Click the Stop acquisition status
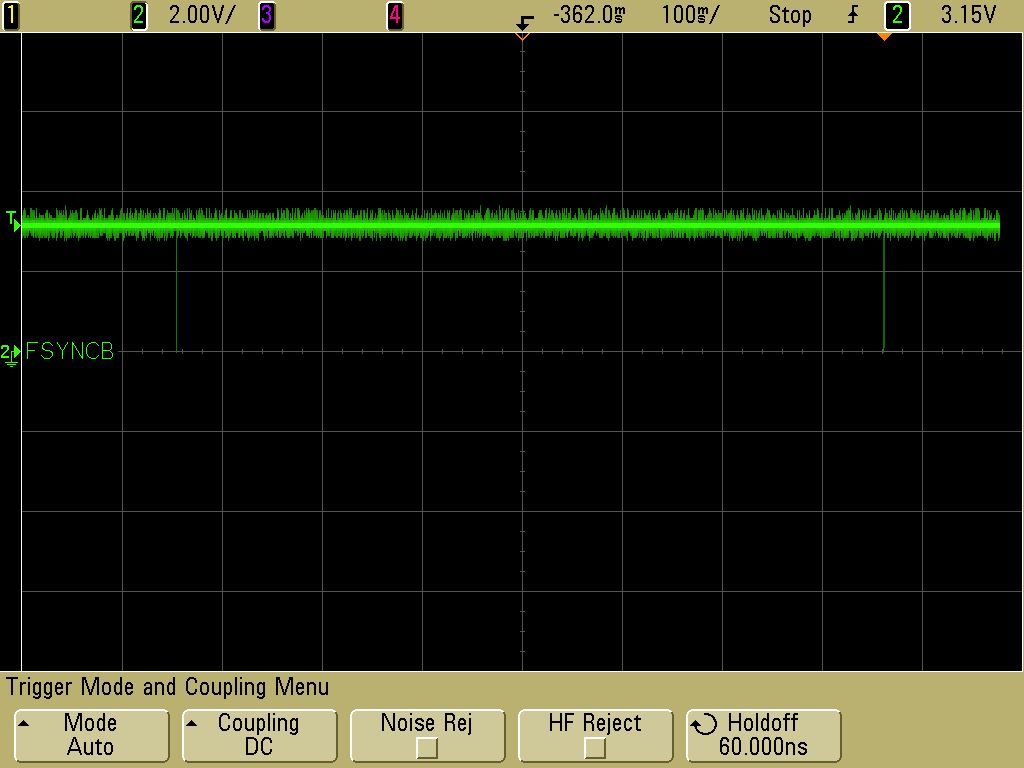 790,15
